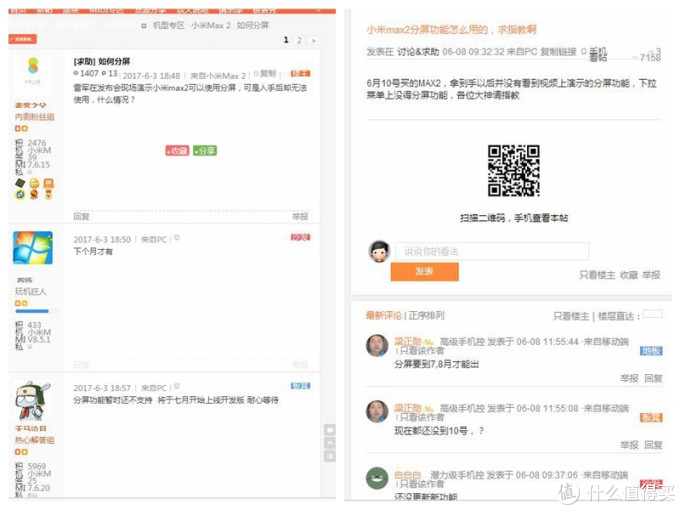Viewport: 680px width, 510px height.
Task: Open the 内测粉丝组 user group link
Action: coord(35,117)
